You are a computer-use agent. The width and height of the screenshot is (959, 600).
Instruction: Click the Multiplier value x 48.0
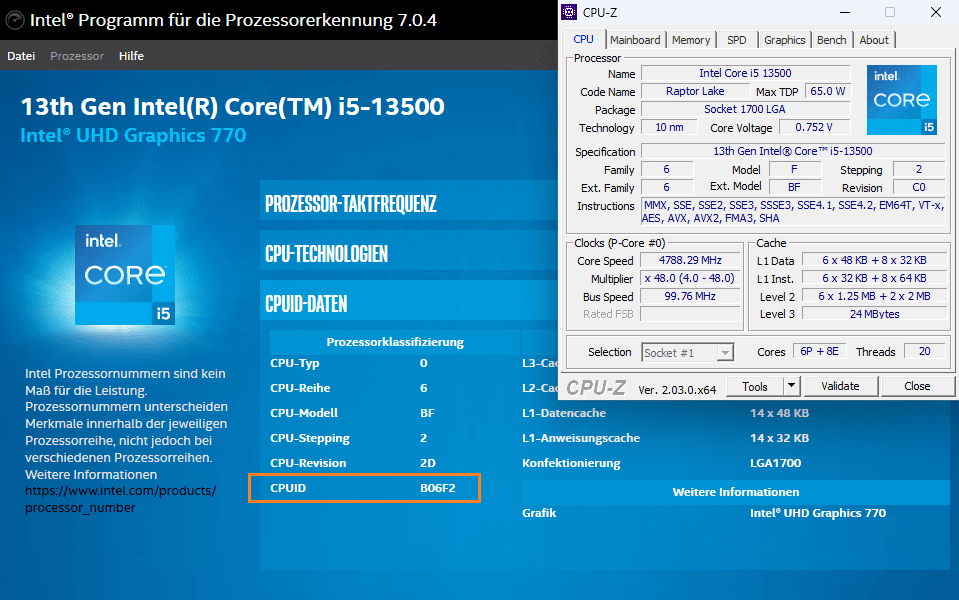point(691,278)
